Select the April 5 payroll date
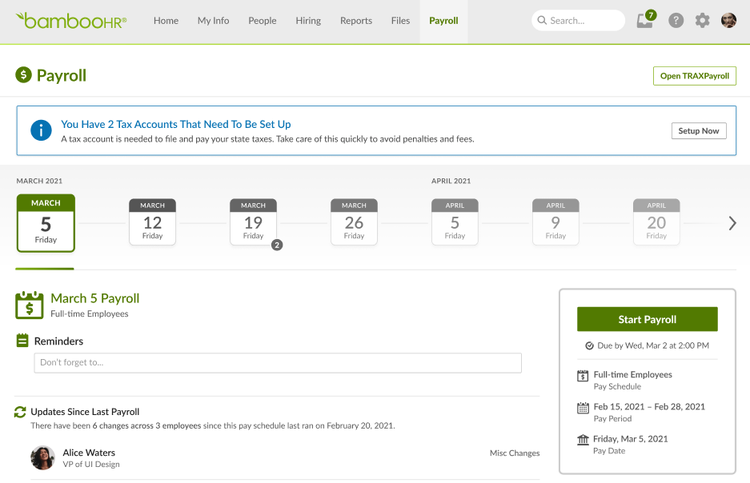The image size is (750, 483). pos(455,222)
